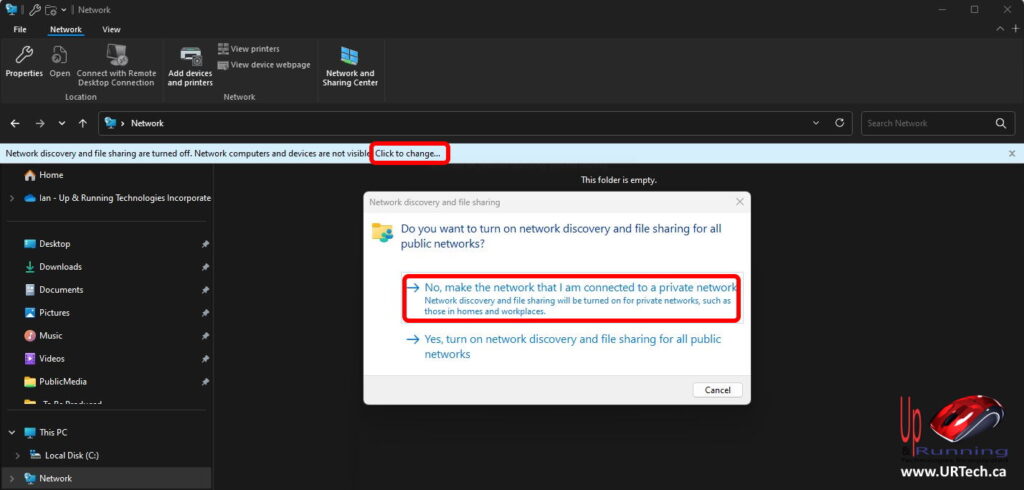Open Properties in the ribbon
The image size is (1024, 490).
click(x=24, y=62)
